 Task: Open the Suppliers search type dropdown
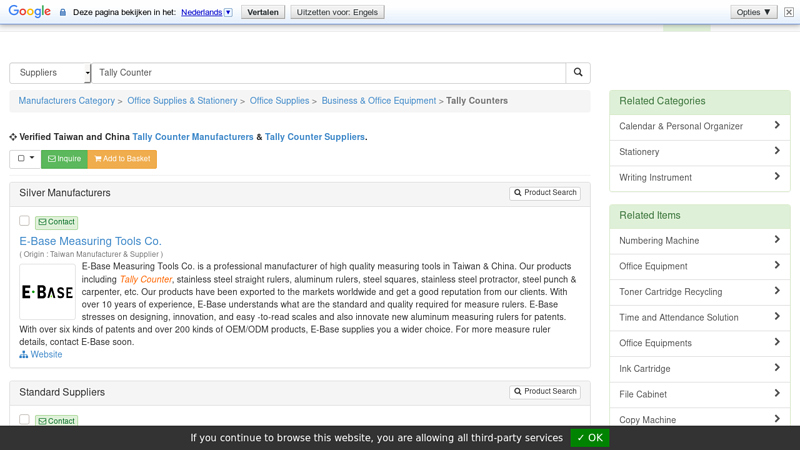click(x=50, y=73)
